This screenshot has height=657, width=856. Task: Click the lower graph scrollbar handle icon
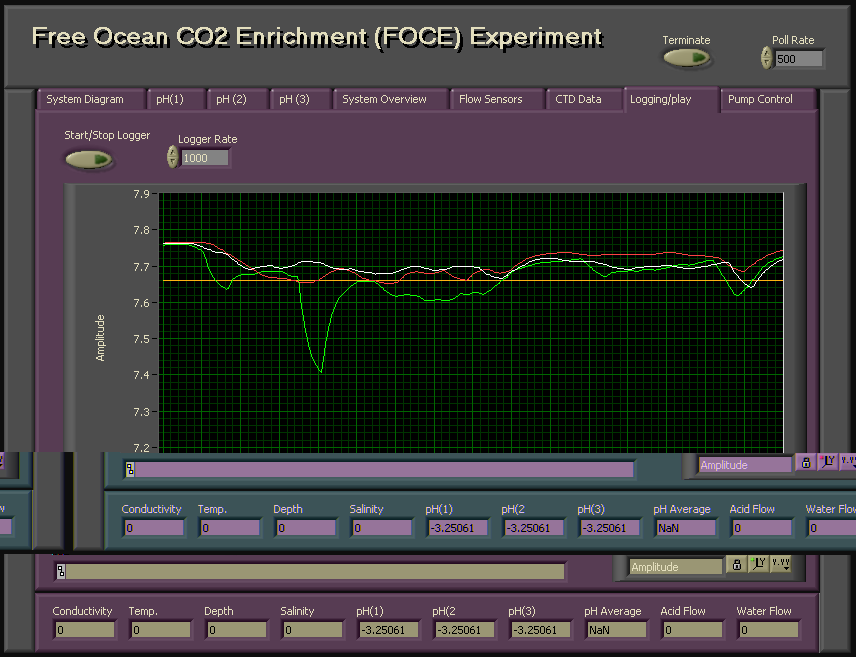click(61, 572)
